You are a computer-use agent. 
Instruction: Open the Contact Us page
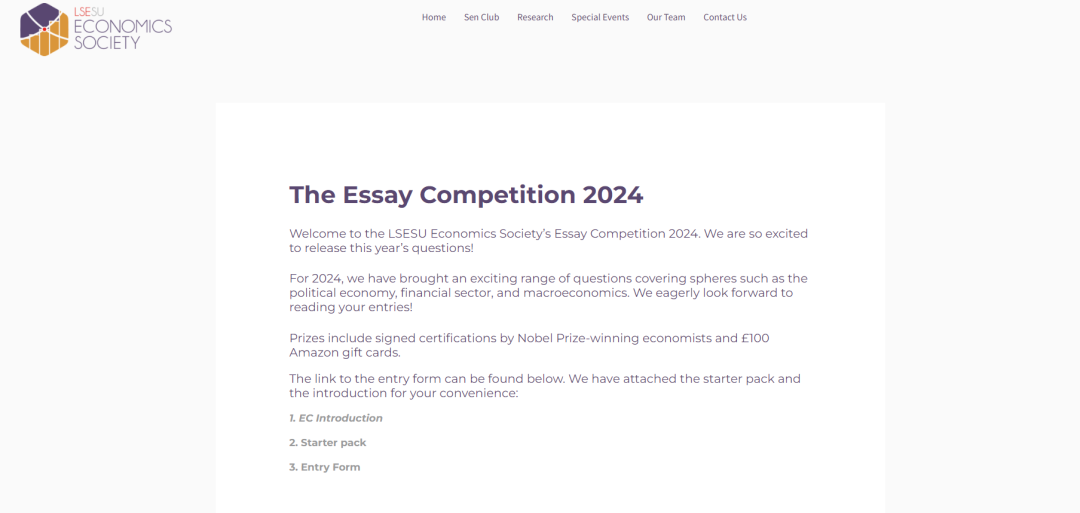[x=725, y=17]
